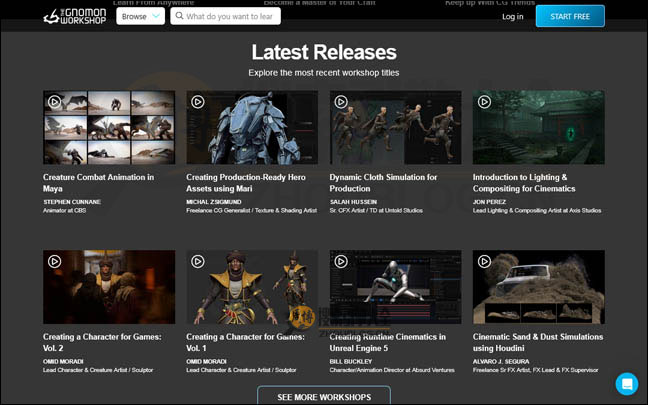Open the chat support bubble icon
This screenshot has width=648, height=405.
click(x=627, y=384)
